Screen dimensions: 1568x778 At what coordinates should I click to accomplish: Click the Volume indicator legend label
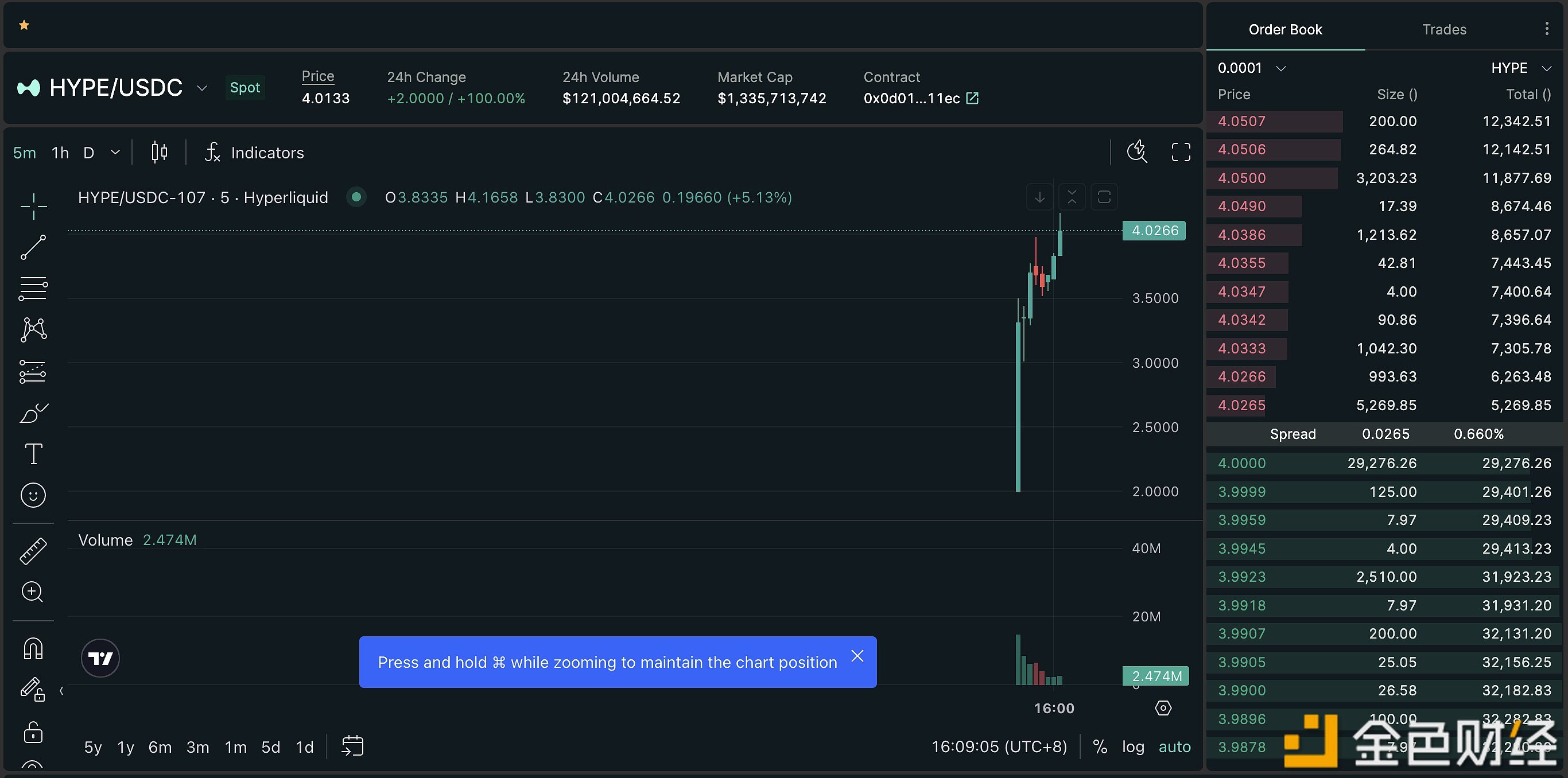click(x=105, y=540)
